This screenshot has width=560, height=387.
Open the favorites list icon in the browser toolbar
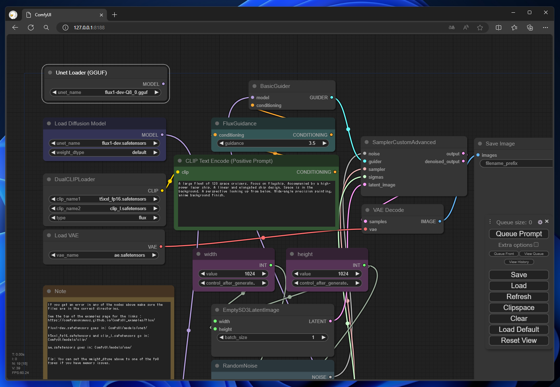tap(514, 27)
